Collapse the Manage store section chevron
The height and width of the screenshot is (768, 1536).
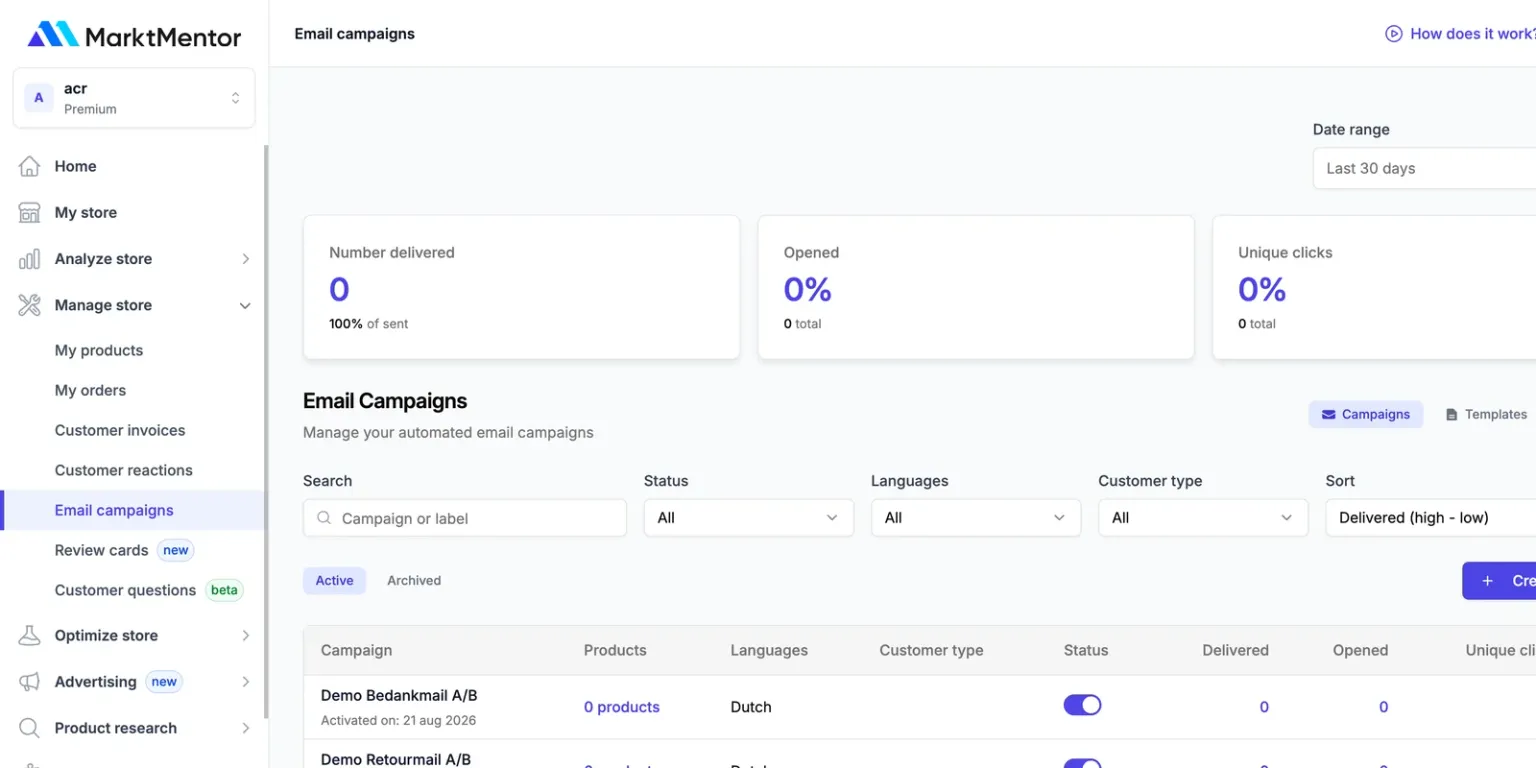[245, 305]
